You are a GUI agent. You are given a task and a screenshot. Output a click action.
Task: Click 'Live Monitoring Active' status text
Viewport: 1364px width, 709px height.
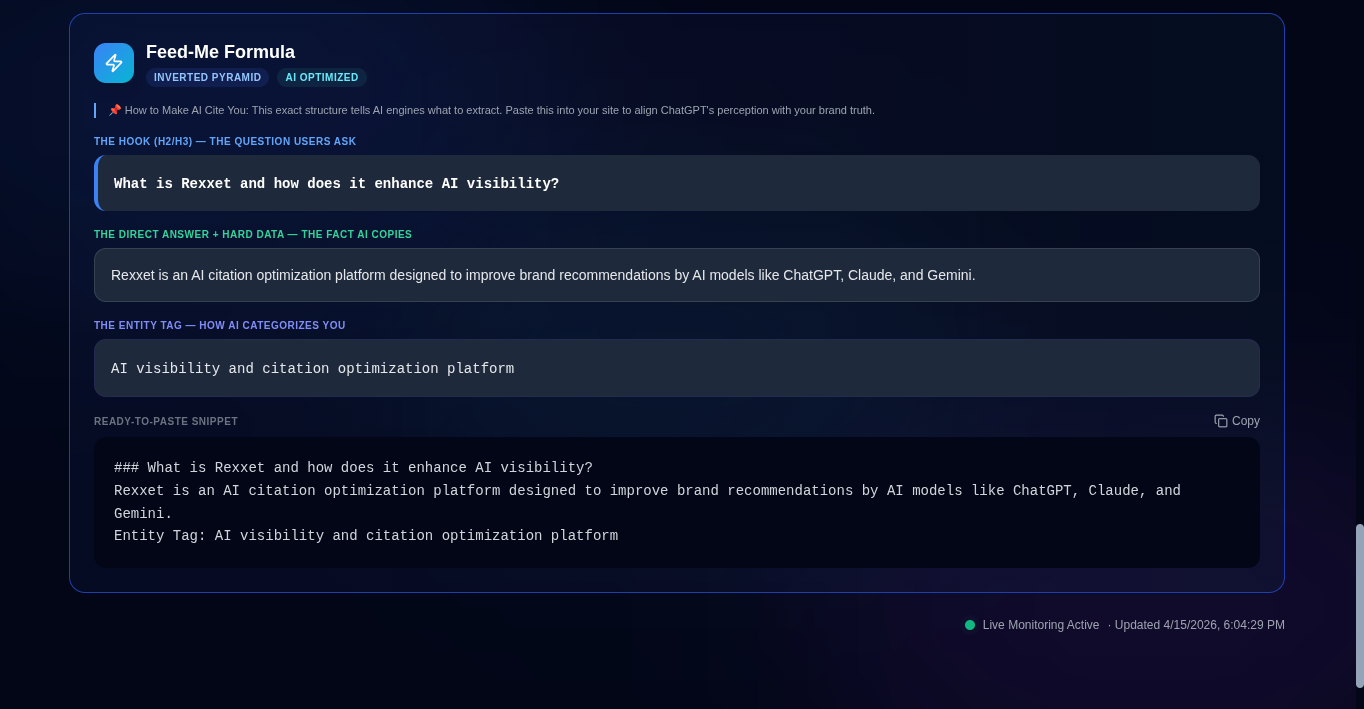[x=1041, y=625]
